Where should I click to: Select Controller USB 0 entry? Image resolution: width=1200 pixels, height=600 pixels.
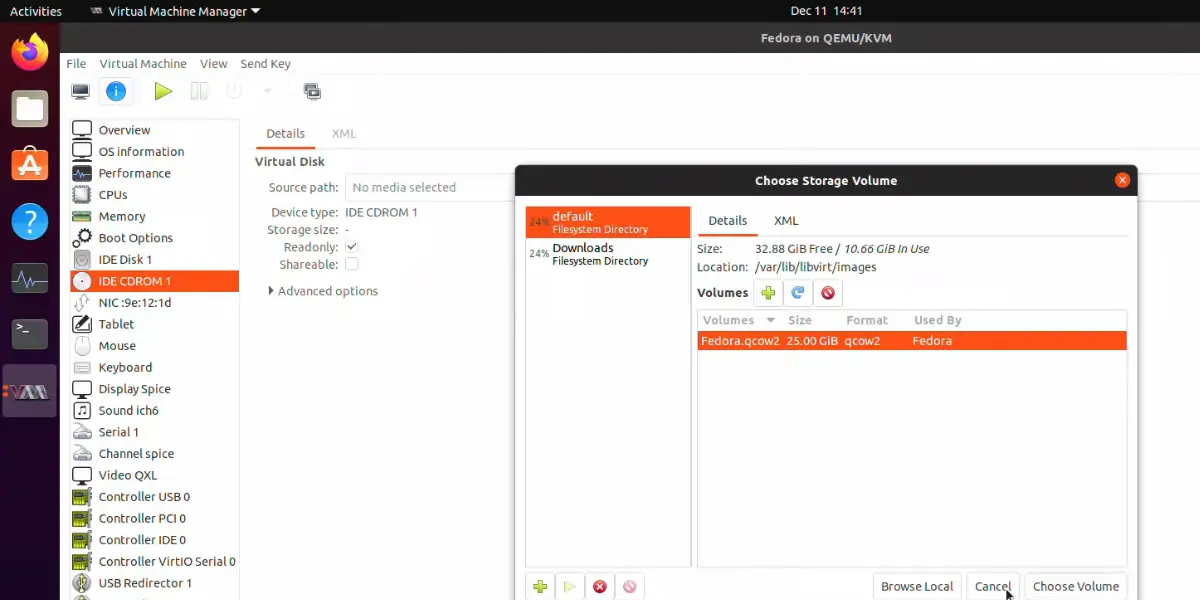[155, 497]
